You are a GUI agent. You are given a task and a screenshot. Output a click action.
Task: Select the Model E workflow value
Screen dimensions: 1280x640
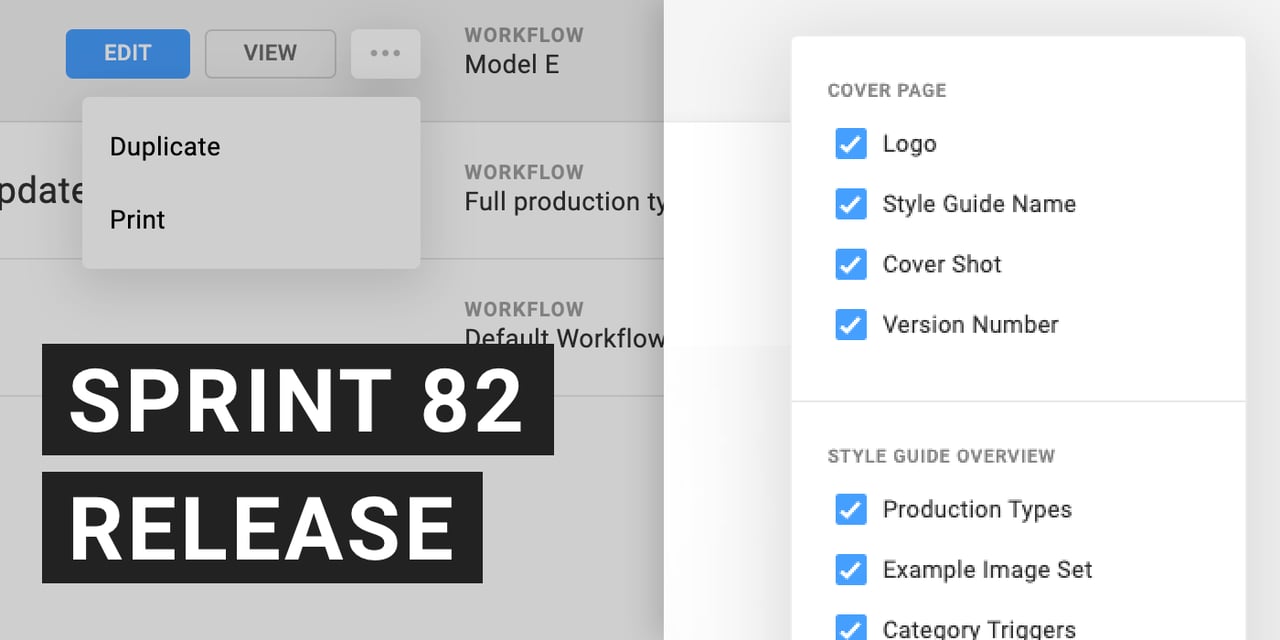pos(512,65)
